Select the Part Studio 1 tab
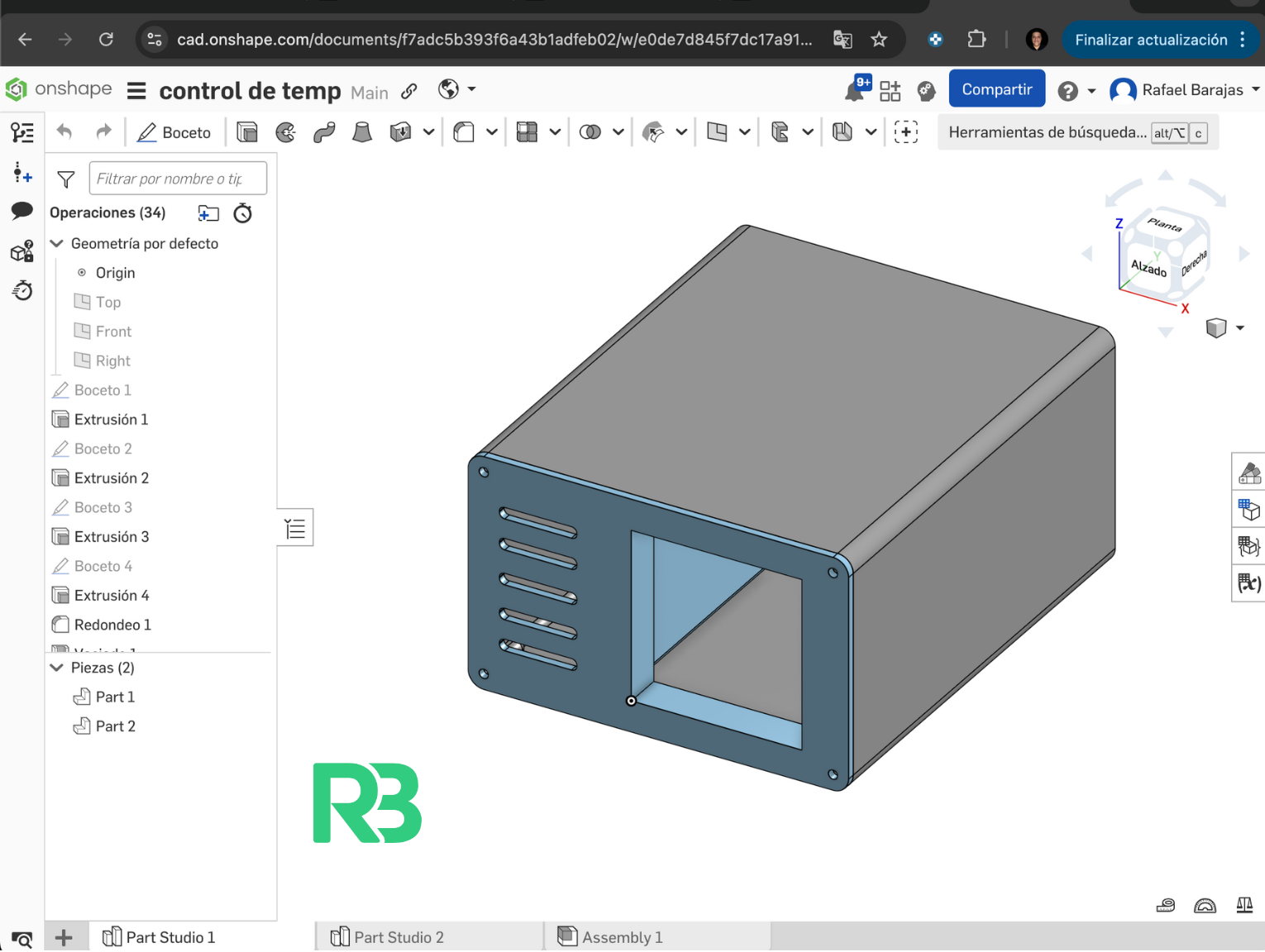The width and height of the screenshot is (1265, 952). [201, 937]
